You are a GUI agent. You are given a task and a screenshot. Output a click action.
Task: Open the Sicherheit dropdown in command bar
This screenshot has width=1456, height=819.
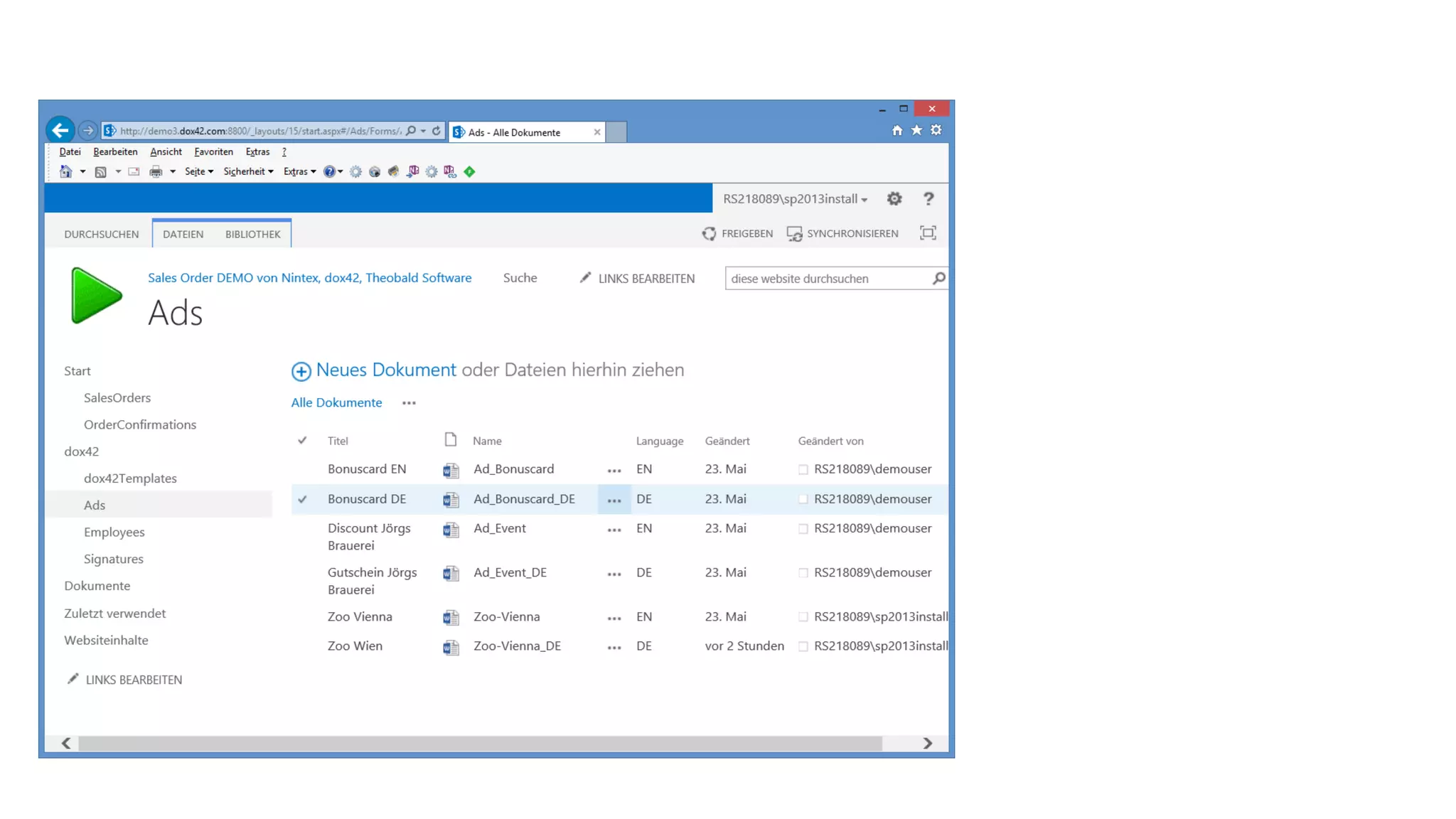click(x=248, y=171)
